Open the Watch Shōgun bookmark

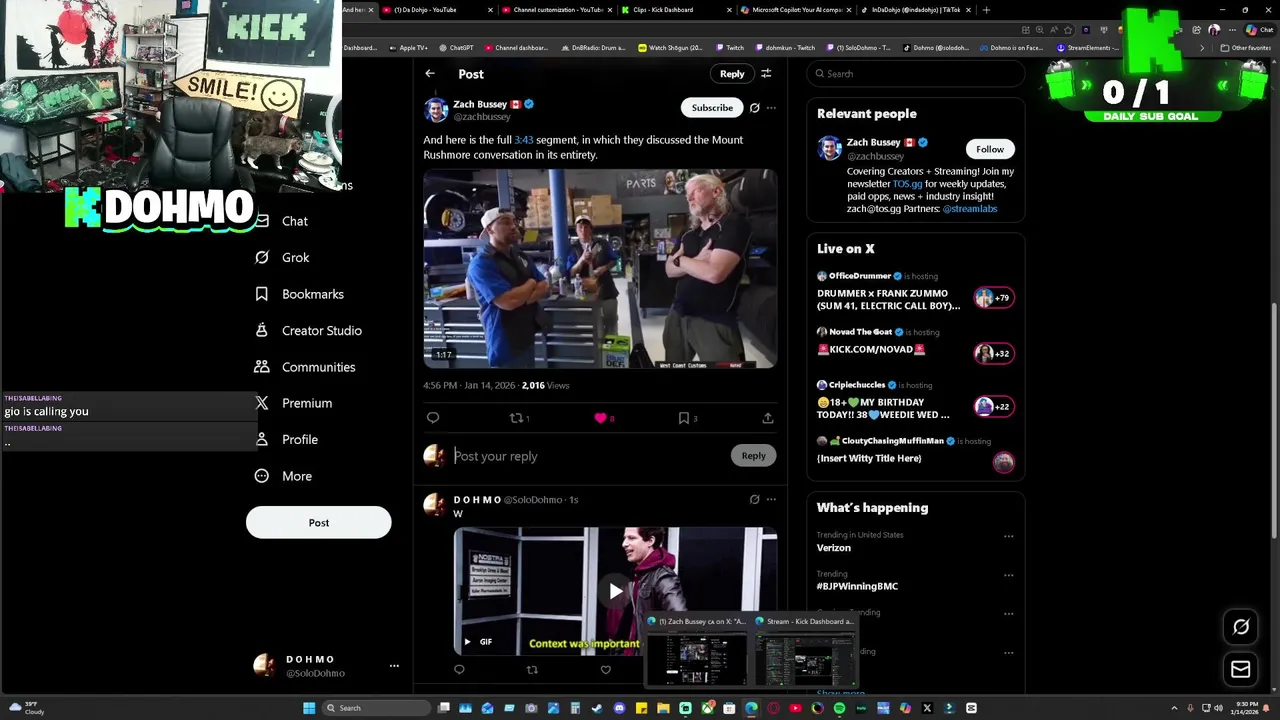pyautogui.click(x=671, y=47)
